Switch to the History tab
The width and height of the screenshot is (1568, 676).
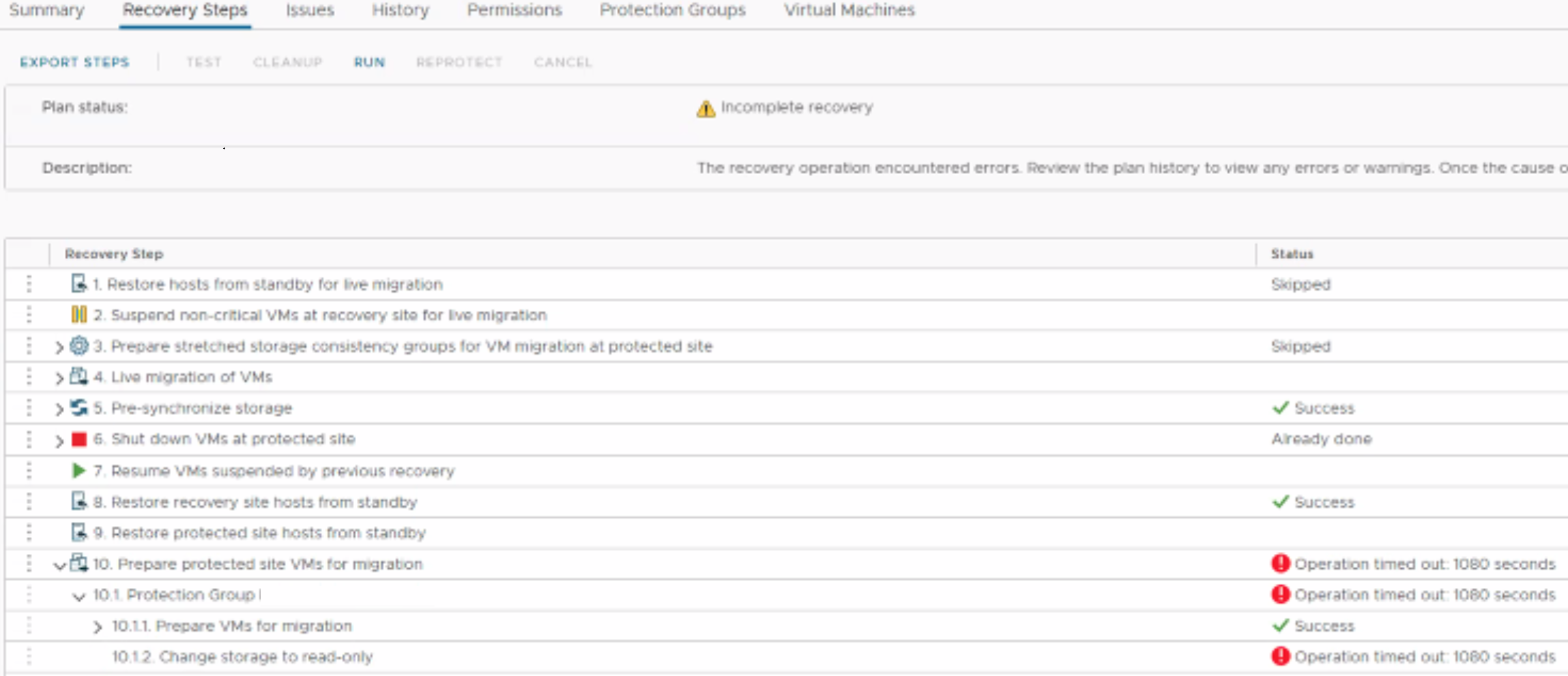[400, 10]
